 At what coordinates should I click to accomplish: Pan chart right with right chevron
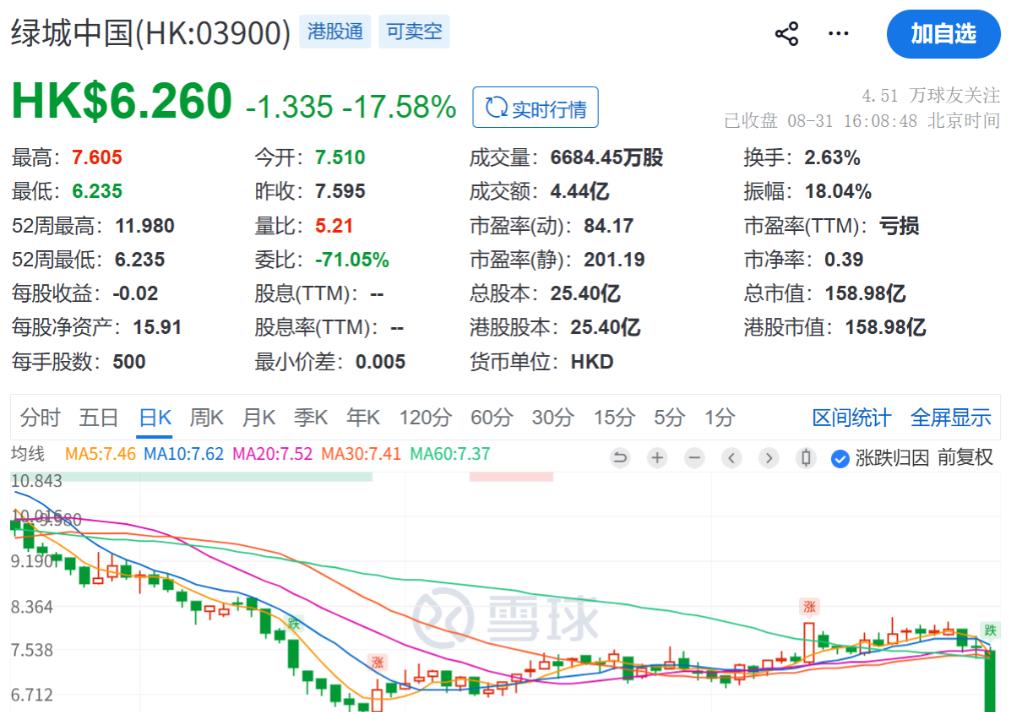pos(769,458)
